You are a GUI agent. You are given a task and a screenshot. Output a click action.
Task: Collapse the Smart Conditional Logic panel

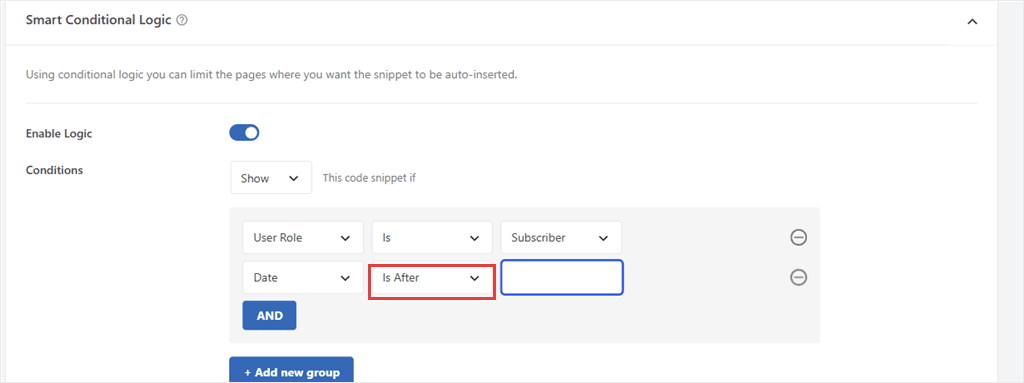pos(972,22)
